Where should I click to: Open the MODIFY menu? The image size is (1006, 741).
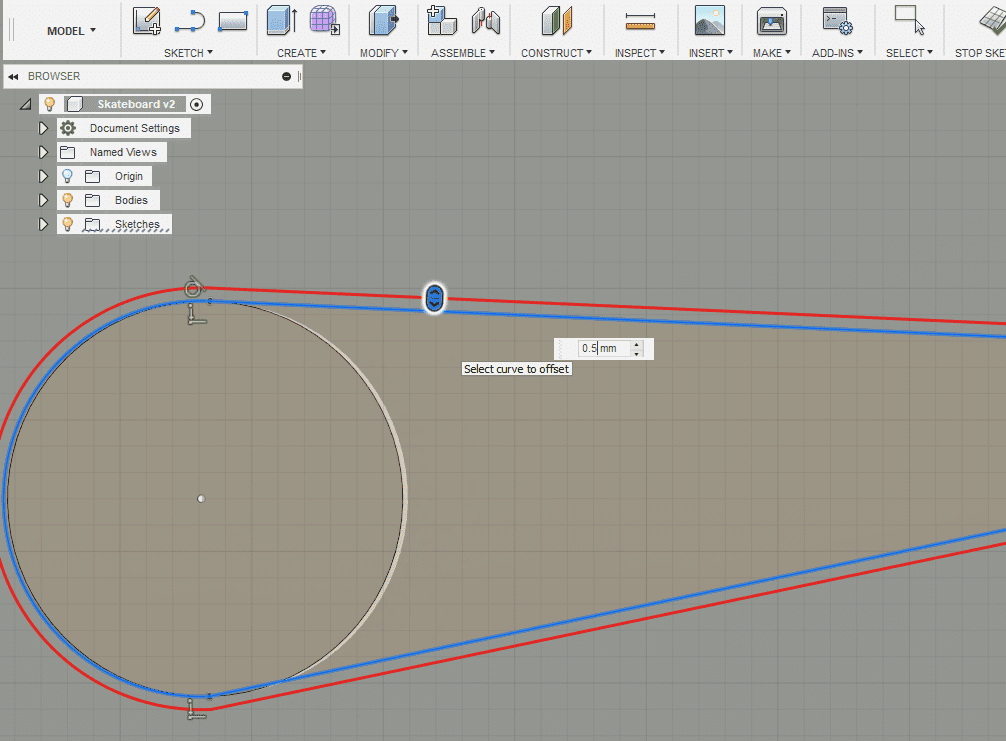tap(384, 53)
